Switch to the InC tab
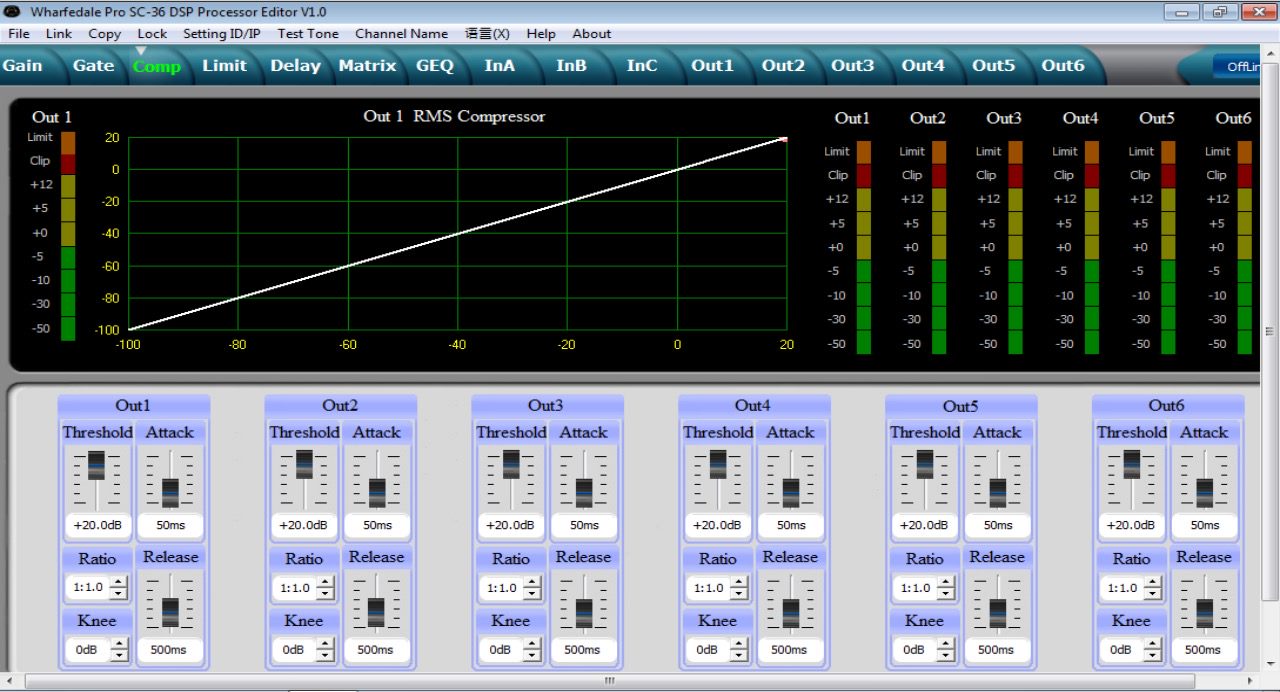 tap(642, 65)
